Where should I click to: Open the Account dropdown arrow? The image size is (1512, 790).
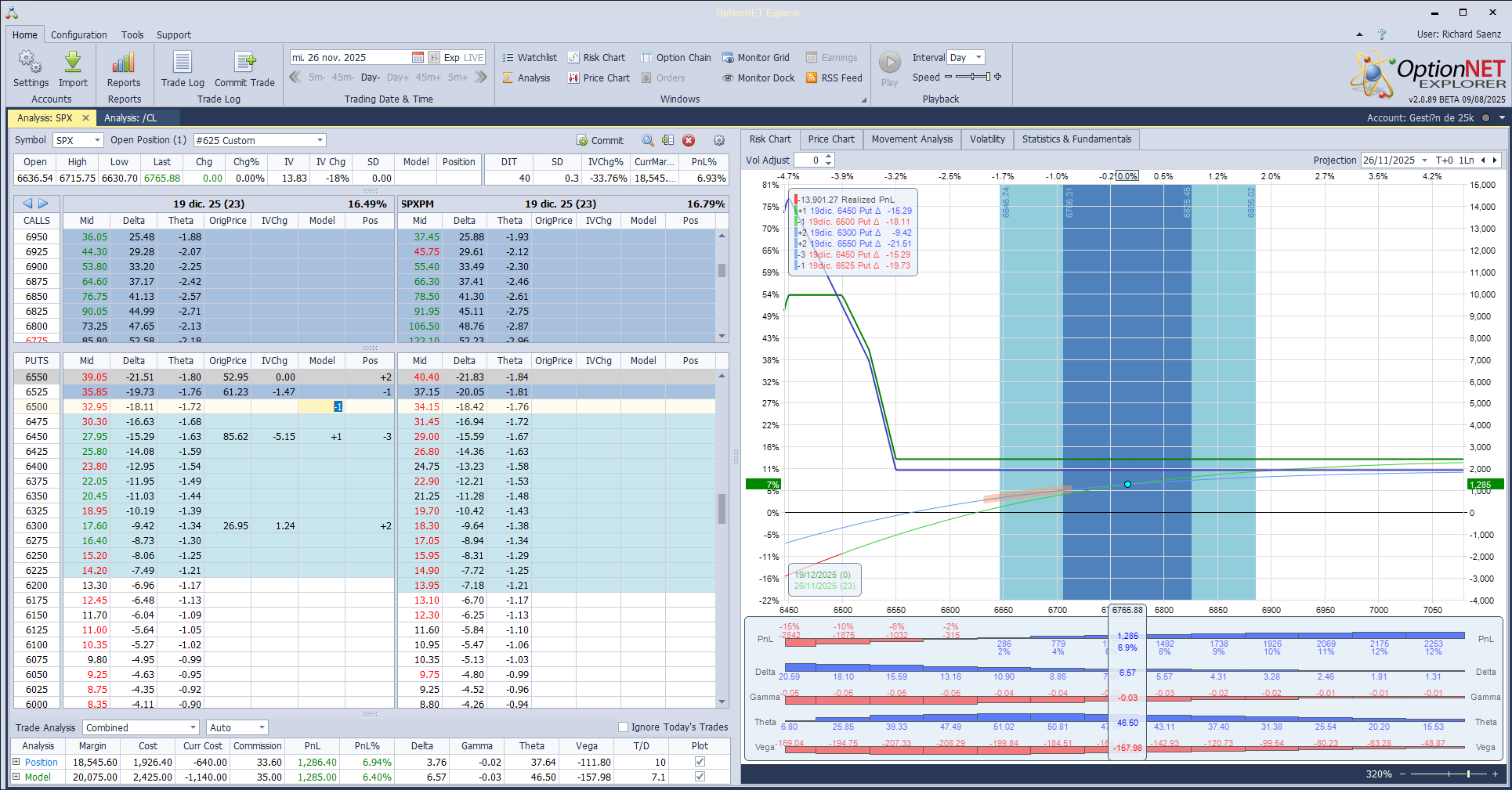1502,118
